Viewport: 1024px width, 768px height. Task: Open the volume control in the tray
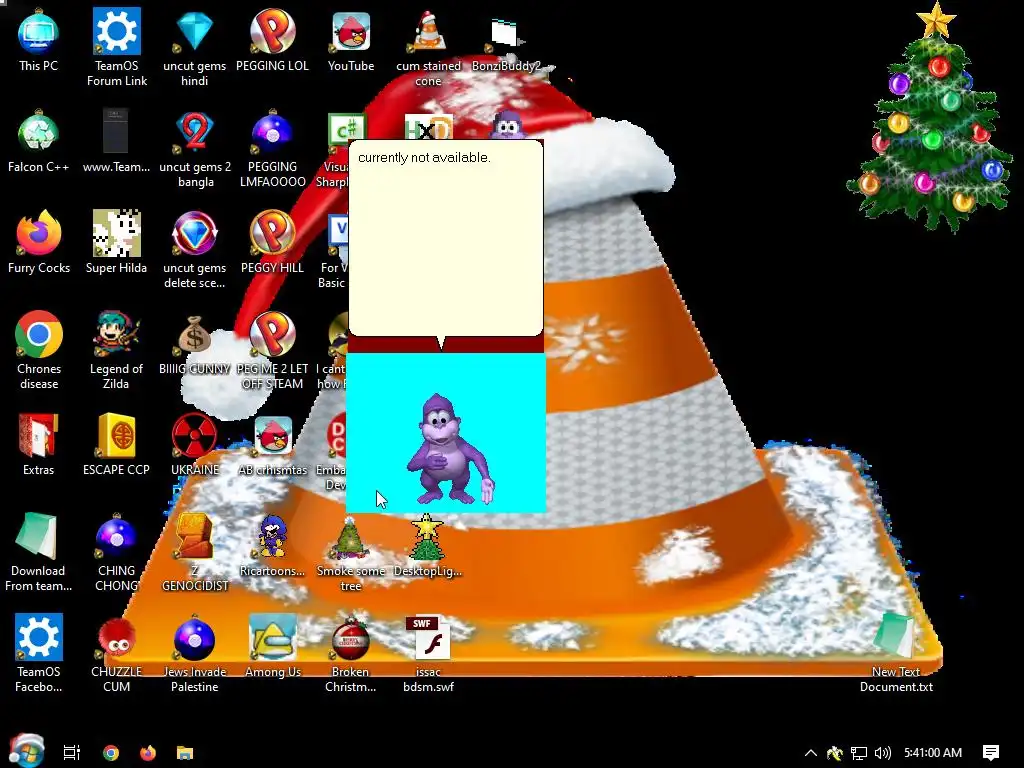tap(882, 753)
